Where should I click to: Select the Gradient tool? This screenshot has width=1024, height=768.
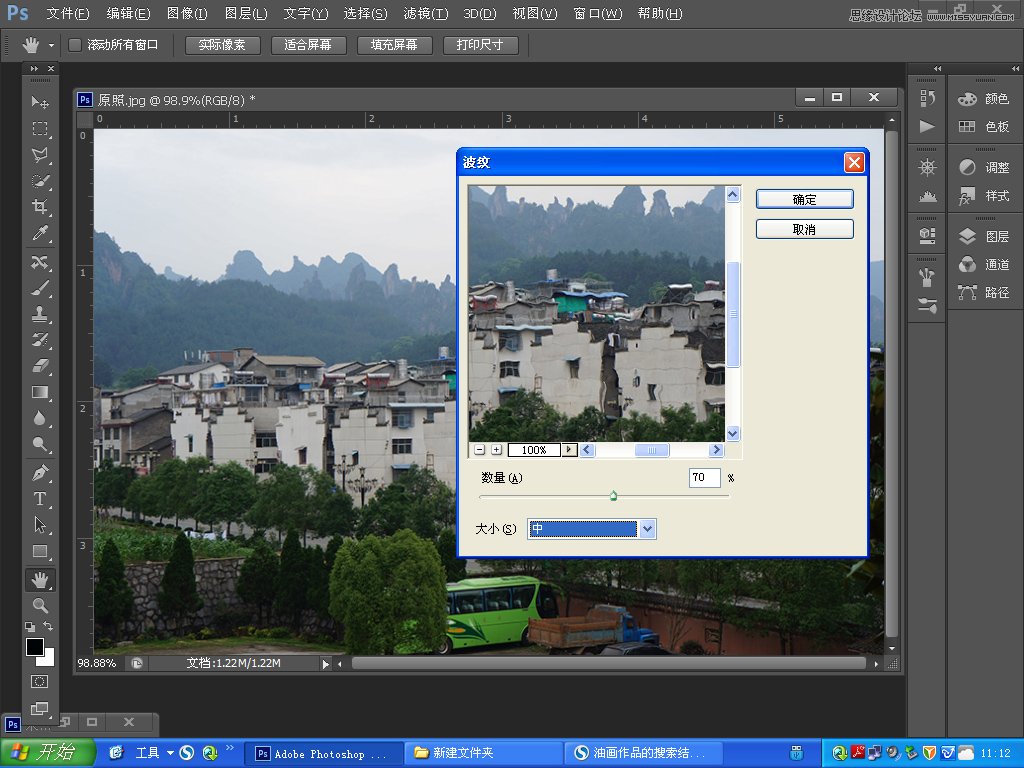coord(40,392)
